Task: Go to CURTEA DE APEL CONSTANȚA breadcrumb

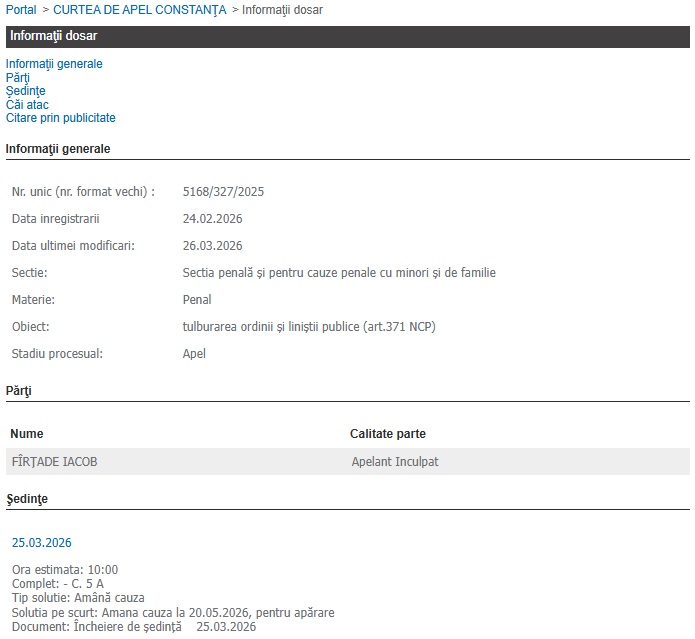Action: click(x=139, y=10)
